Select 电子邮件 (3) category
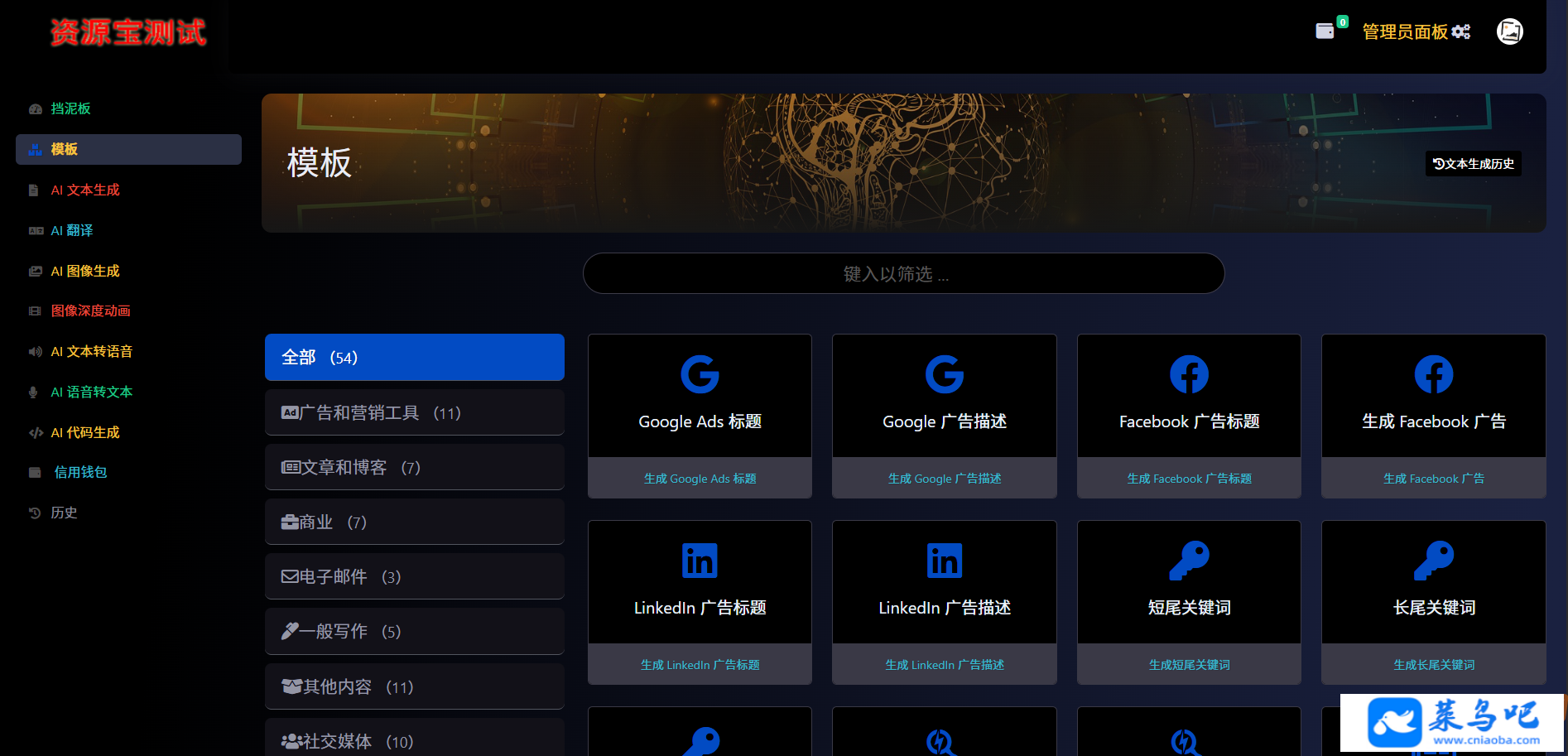 click(415, 576)
